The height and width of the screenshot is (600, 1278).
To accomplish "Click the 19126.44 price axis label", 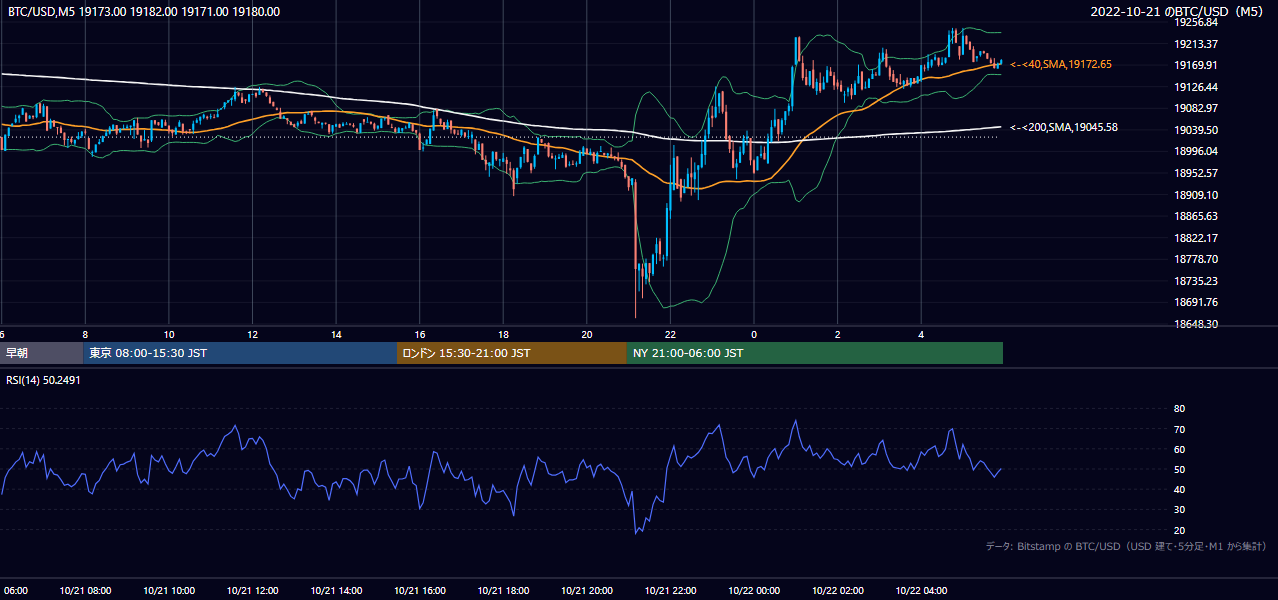I will [1195, 87].
